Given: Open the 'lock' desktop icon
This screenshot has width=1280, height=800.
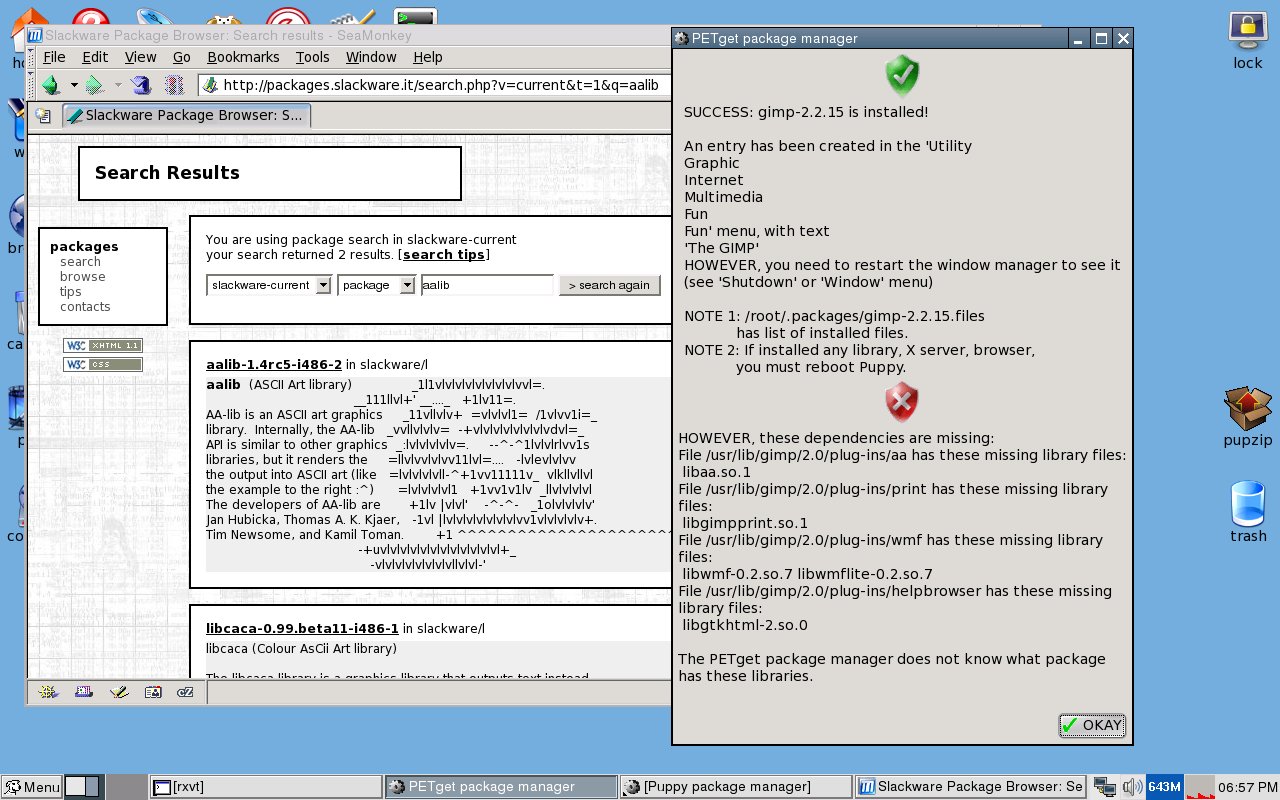Looking at the screenshot, I should click(x=1247, y=41).
